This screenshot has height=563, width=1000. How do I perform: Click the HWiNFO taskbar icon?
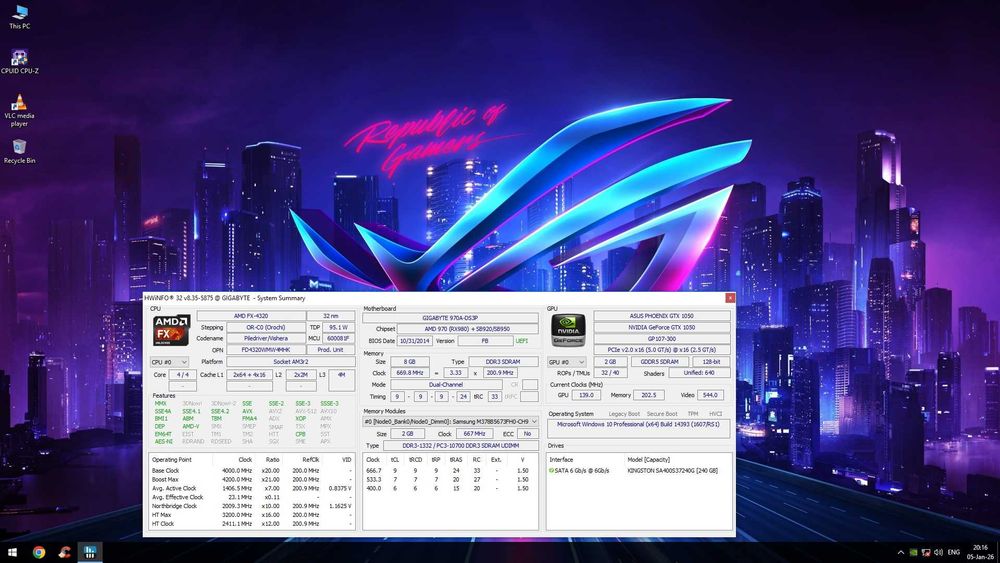point(90,552)
